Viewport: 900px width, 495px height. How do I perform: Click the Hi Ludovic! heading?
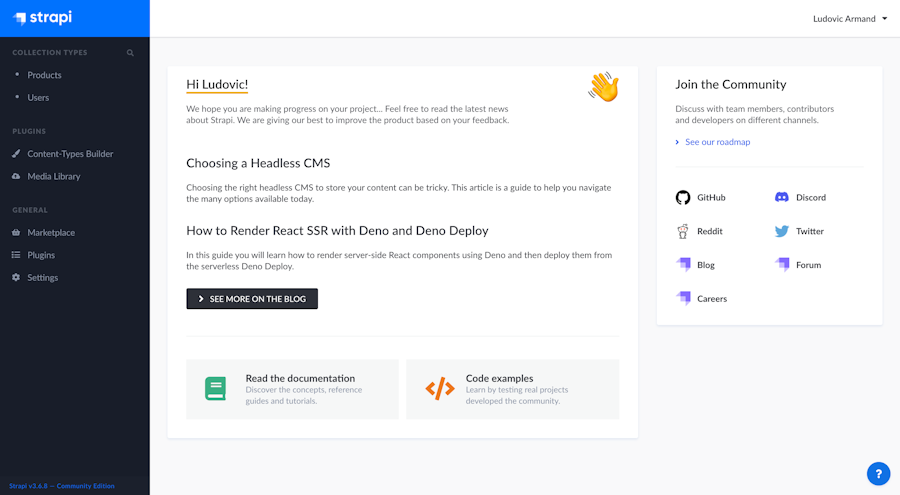tap(217, 84)
